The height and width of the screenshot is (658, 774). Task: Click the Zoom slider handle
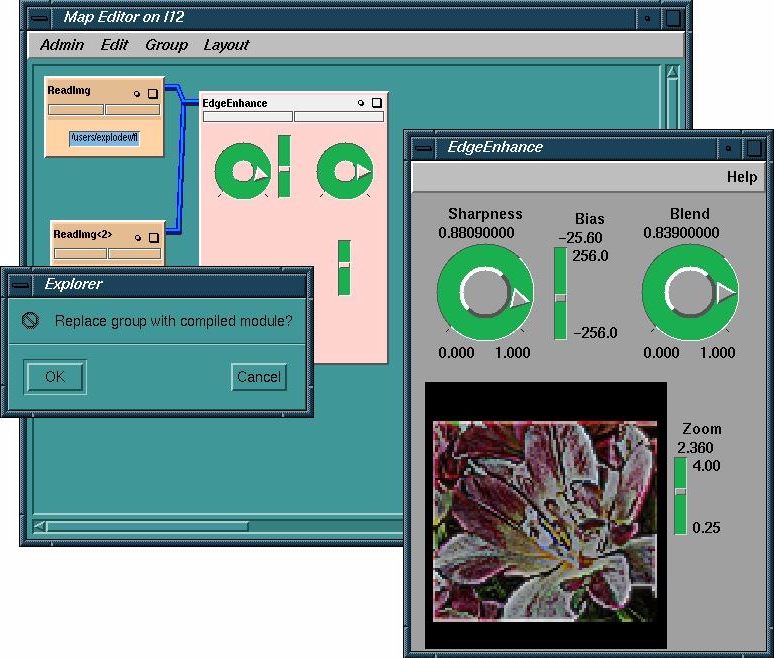(680, 491)
